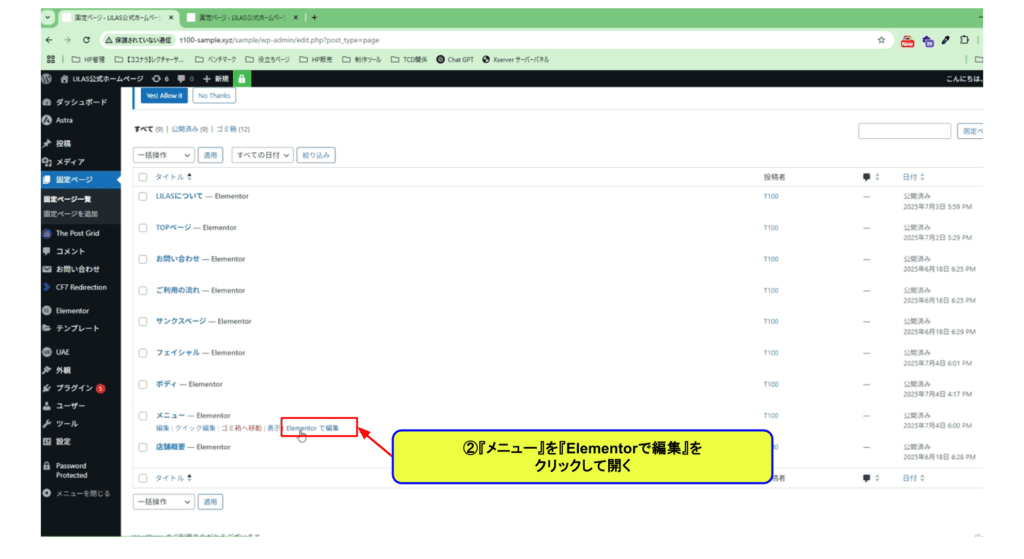Screen dimensions: 1024x559
Task: Check the お問い合わせ page row checkbox
Action: [143, 259]
